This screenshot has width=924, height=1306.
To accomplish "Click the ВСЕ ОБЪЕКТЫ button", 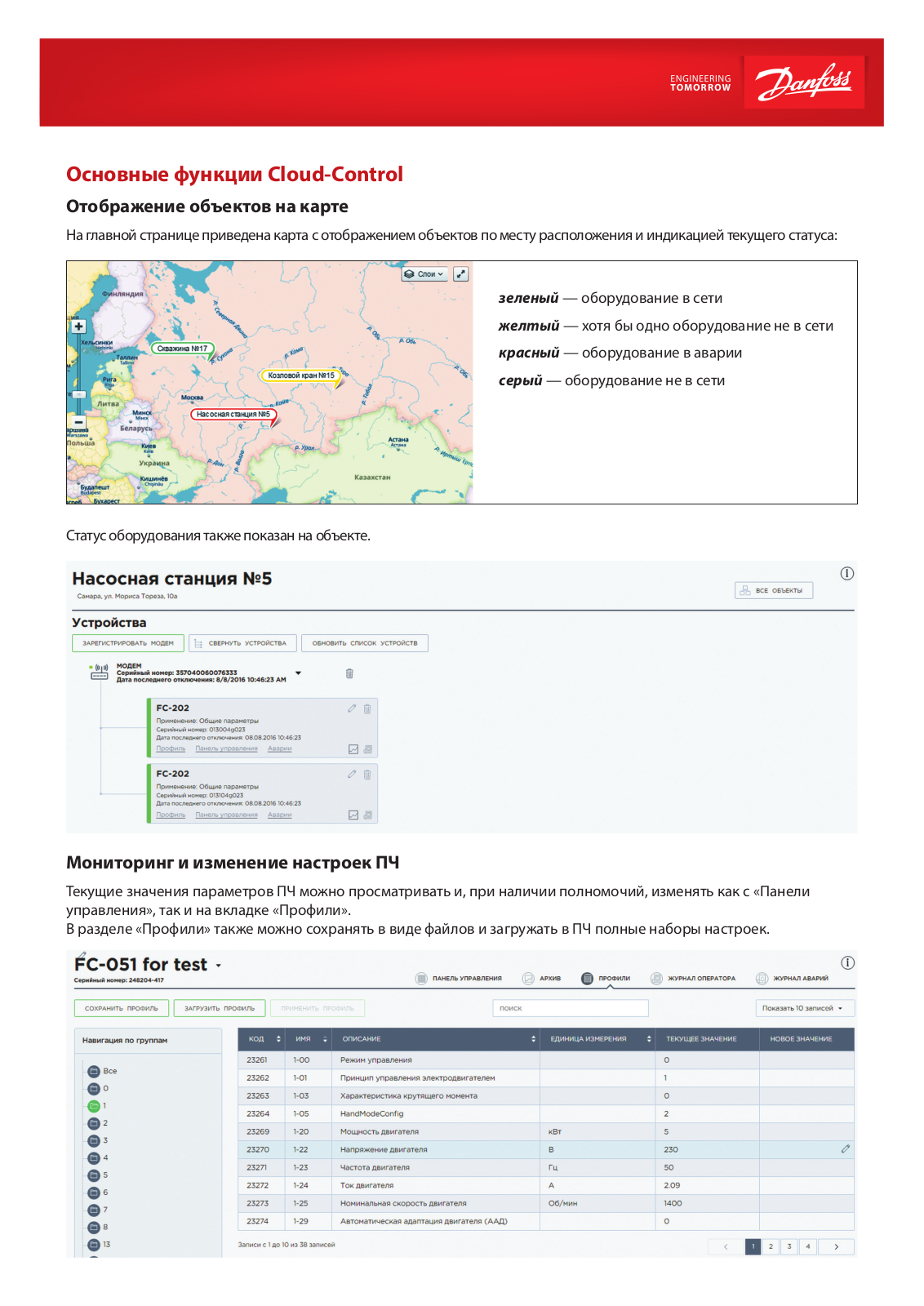I will point(774,590).
